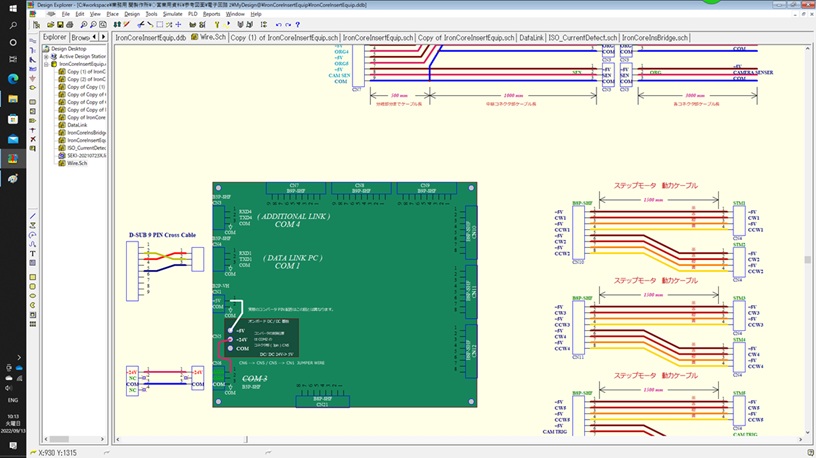
Task: Switch to the DataLink document tab
Action: 532,37
